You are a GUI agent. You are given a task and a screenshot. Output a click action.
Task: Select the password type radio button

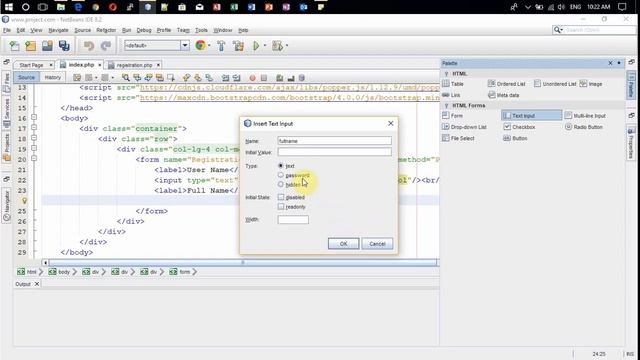tap(281, 175)
